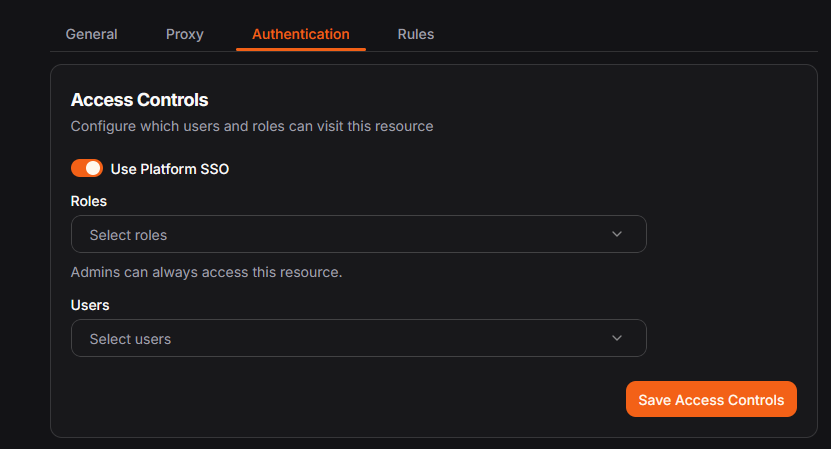The image size is (831, 449).
Task: Select the Authentication tab
Action: [300, 34]
